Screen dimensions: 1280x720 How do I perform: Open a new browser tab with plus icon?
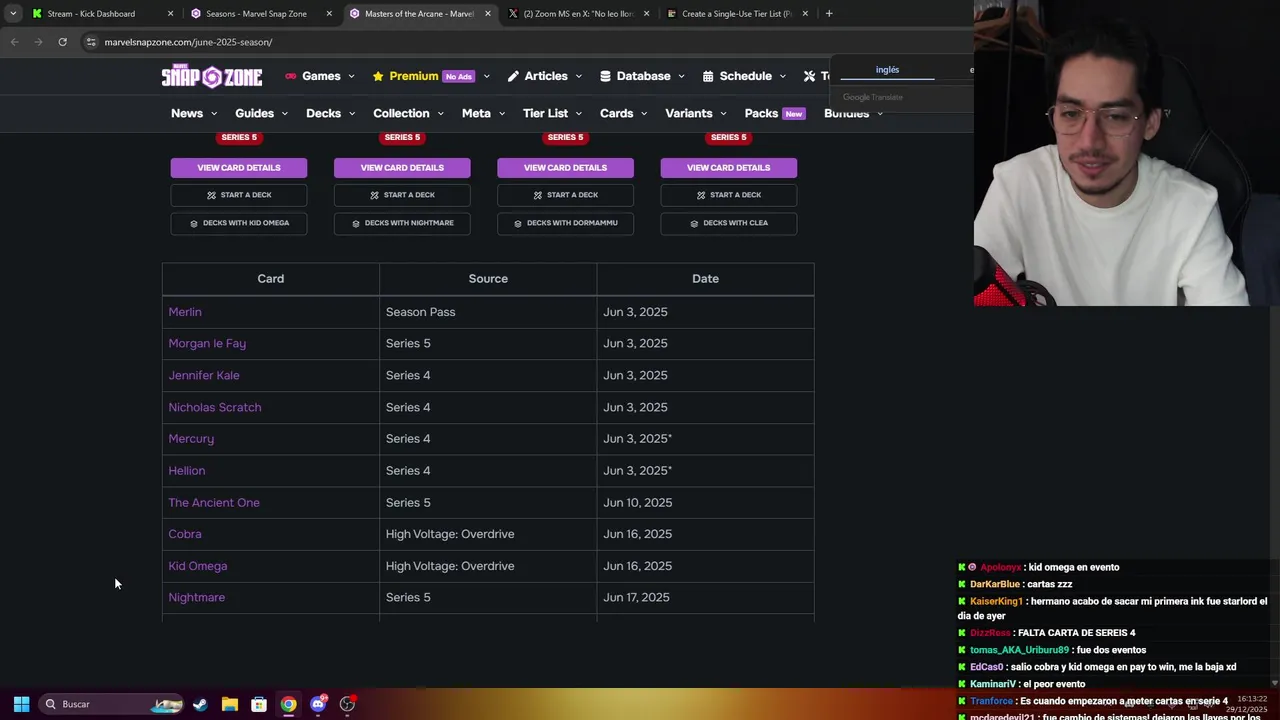click(x=829, y=14)
